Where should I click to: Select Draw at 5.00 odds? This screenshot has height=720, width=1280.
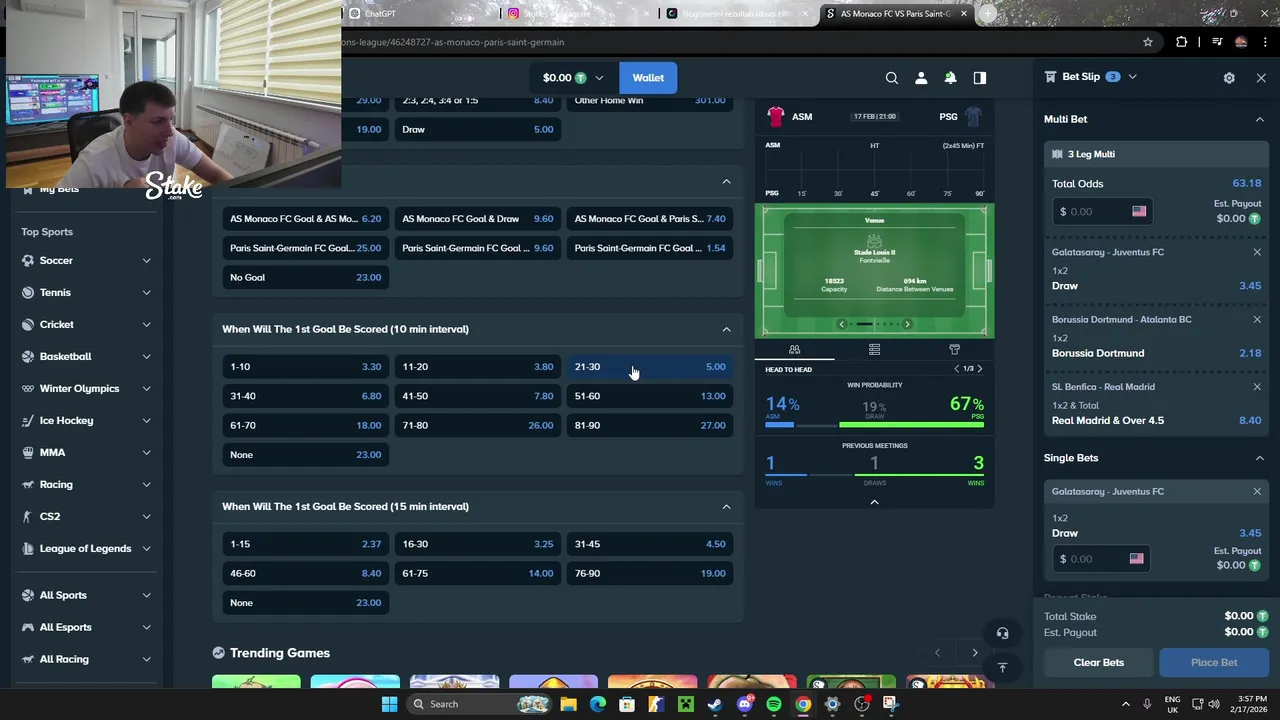[x=477, y=129]
